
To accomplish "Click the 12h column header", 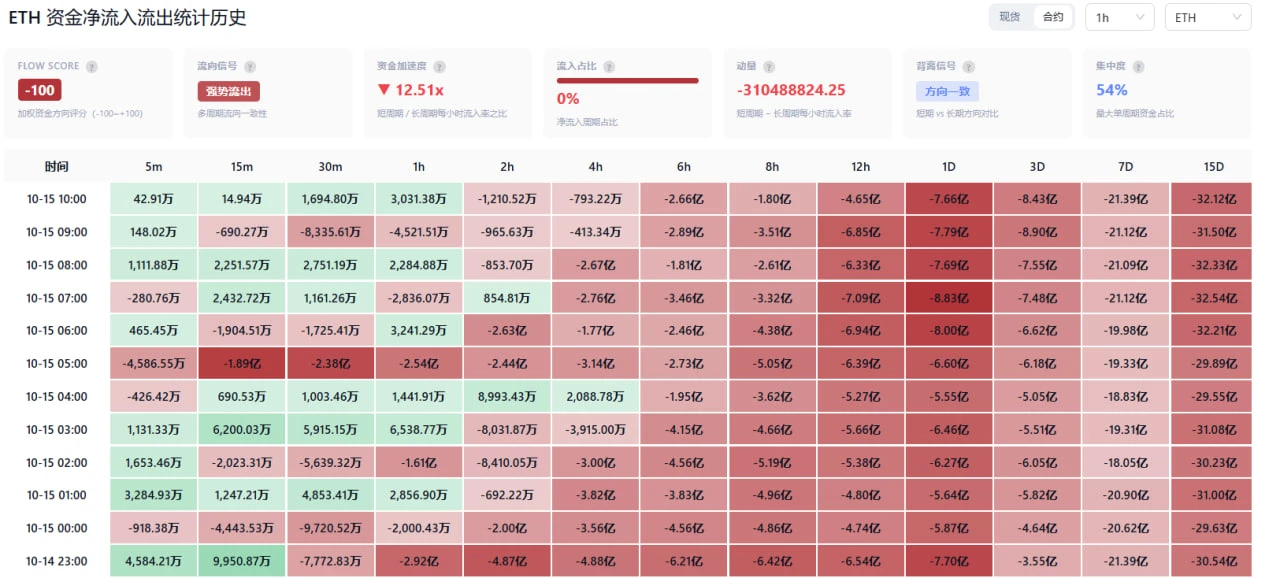I will [860, 166].
